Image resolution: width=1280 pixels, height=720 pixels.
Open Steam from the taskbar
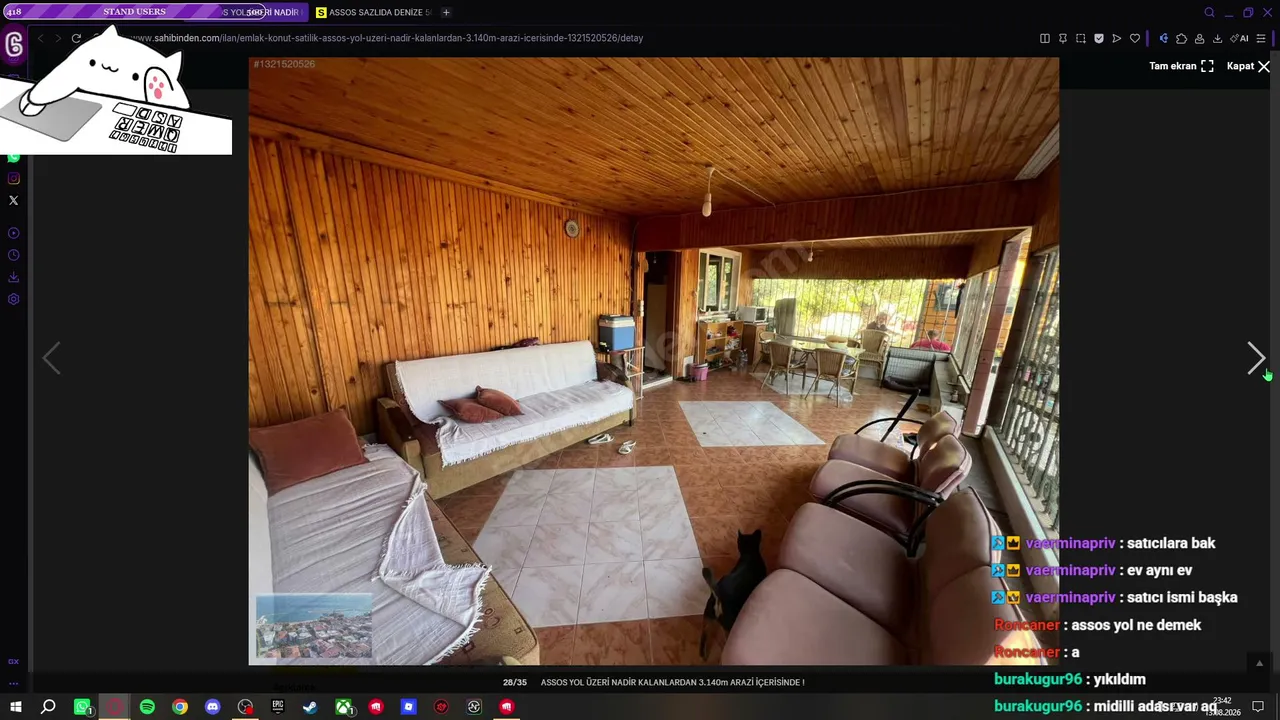pyautogui.click(x=310, y=707)
